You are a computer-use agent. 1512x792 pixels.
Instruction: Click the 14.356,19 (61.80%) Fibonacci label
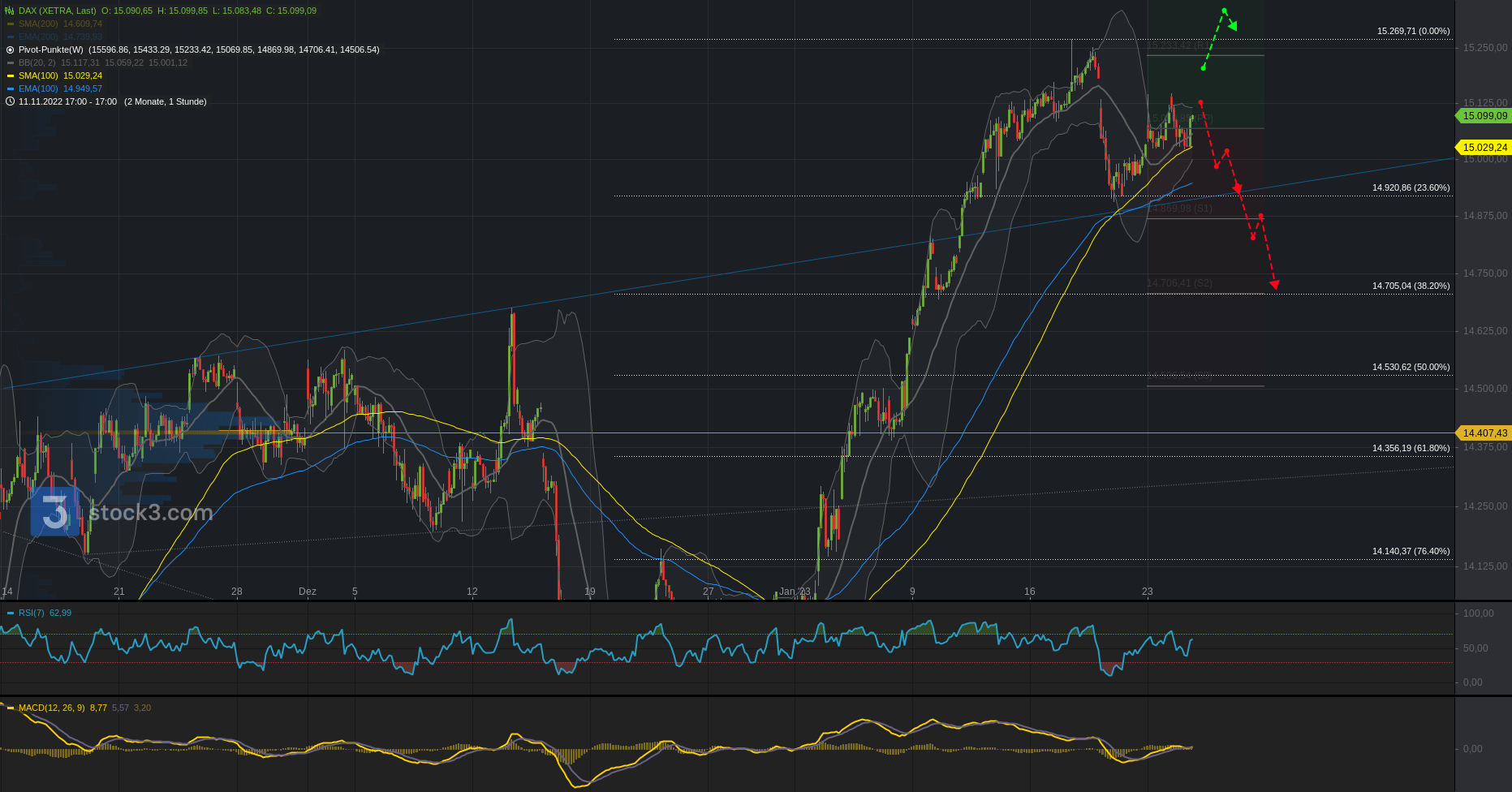(1411, 448)
